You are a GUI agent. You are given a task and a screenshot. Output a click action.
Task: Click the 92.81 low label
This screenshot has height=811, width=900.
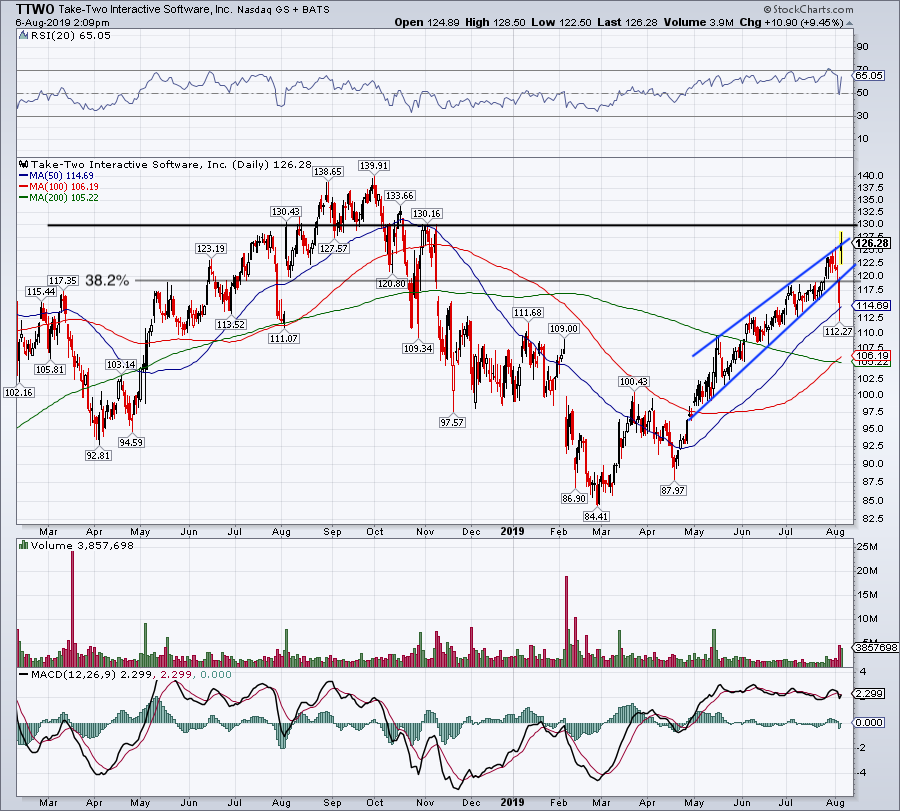tap(98, 456)
